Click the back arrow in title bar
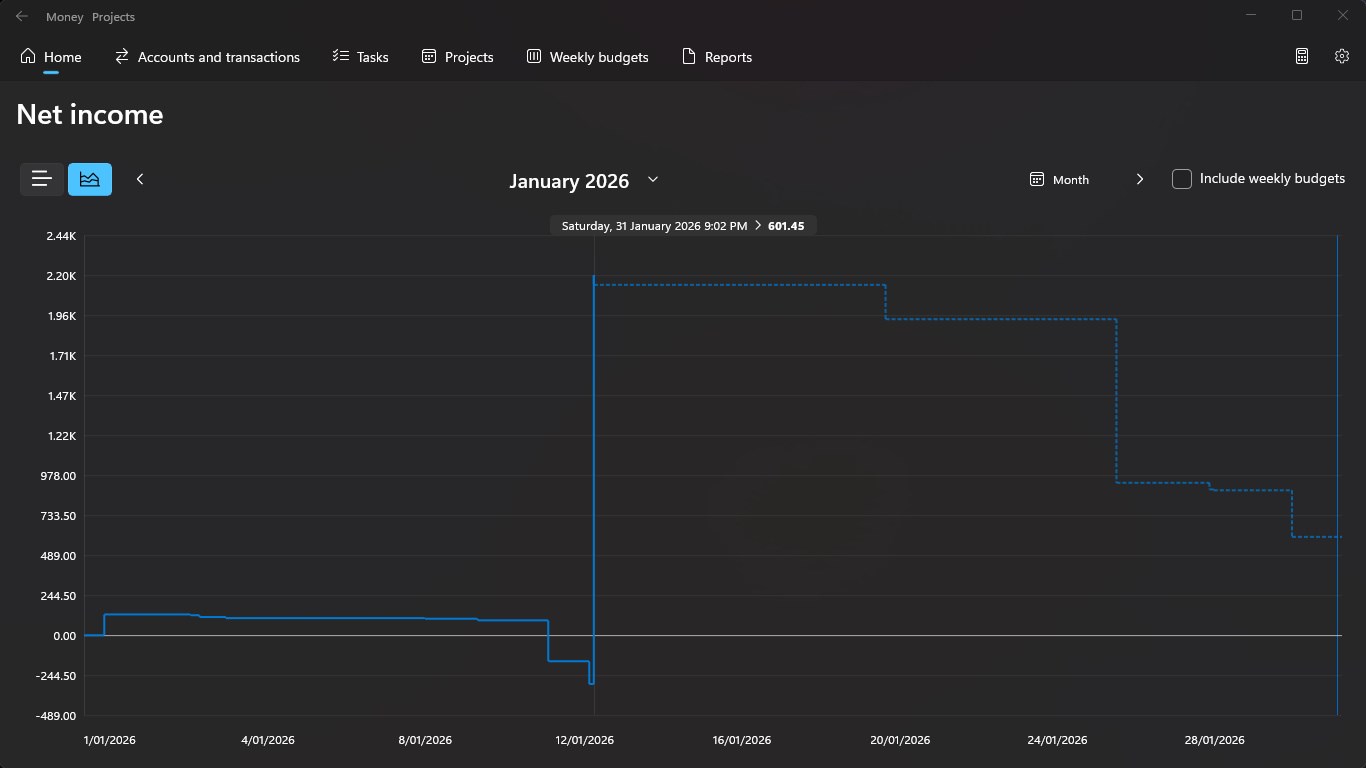This screenshot has height=768, width=1366. pos(22,16)
